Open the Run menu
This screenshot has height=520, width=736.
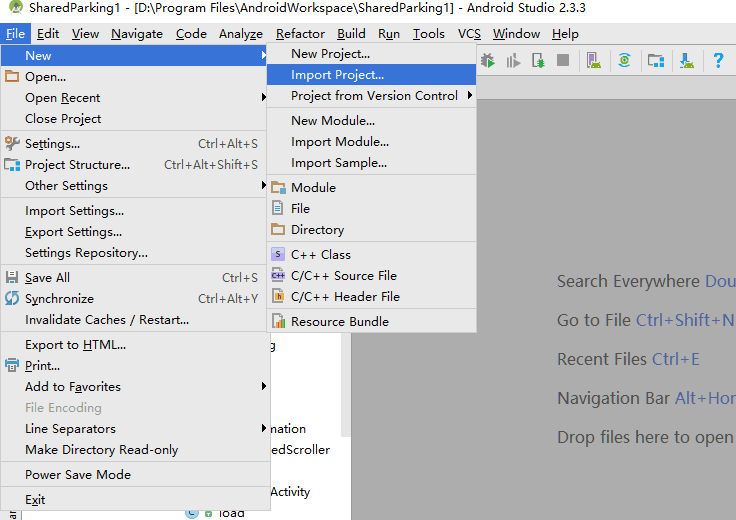click(x=389, y=34)
